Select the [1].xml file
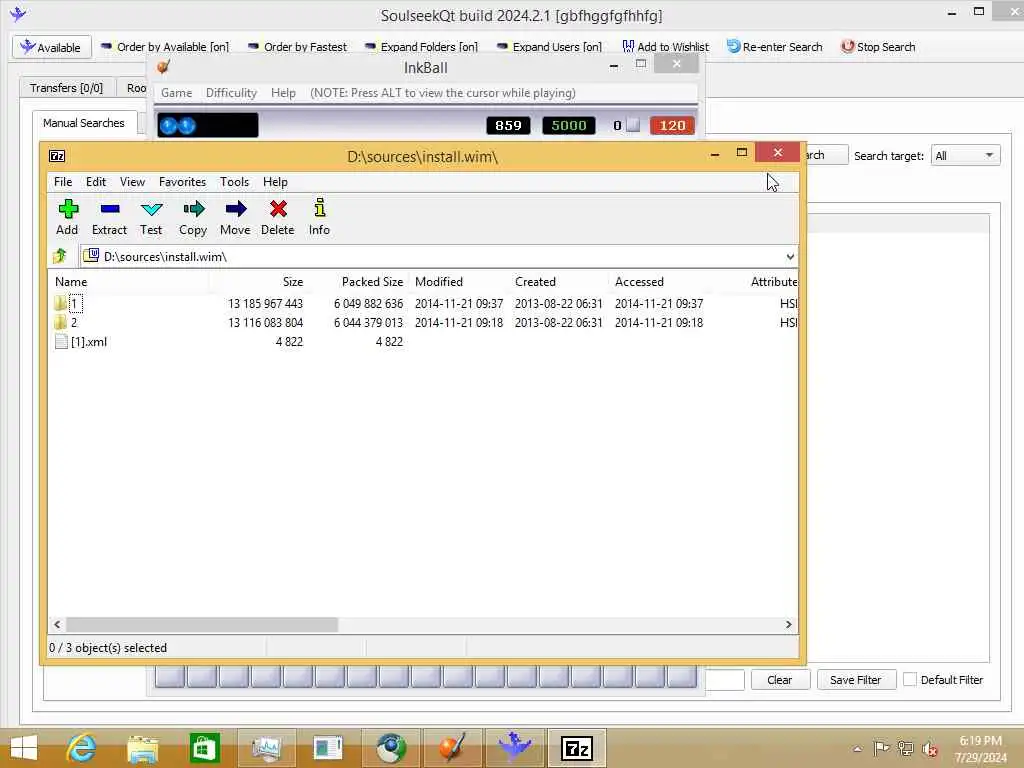 (82, 342)
